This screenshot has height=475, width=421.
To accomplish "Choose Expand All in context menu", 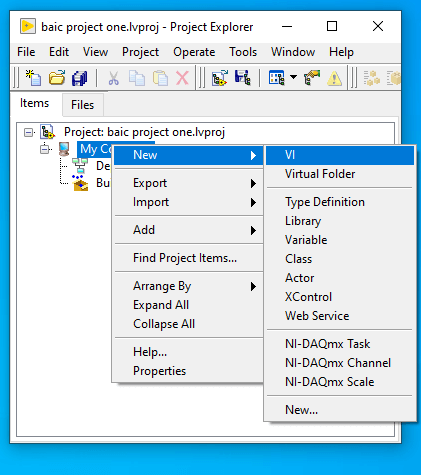I will point(189,305).
